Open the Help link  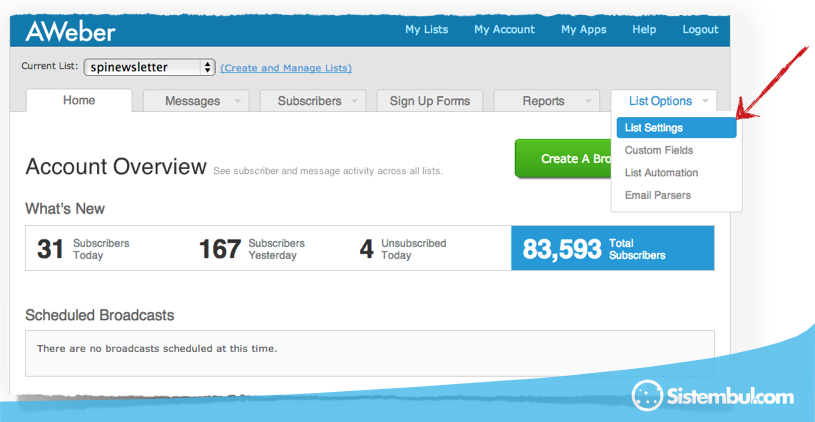[x=644, y=30]
